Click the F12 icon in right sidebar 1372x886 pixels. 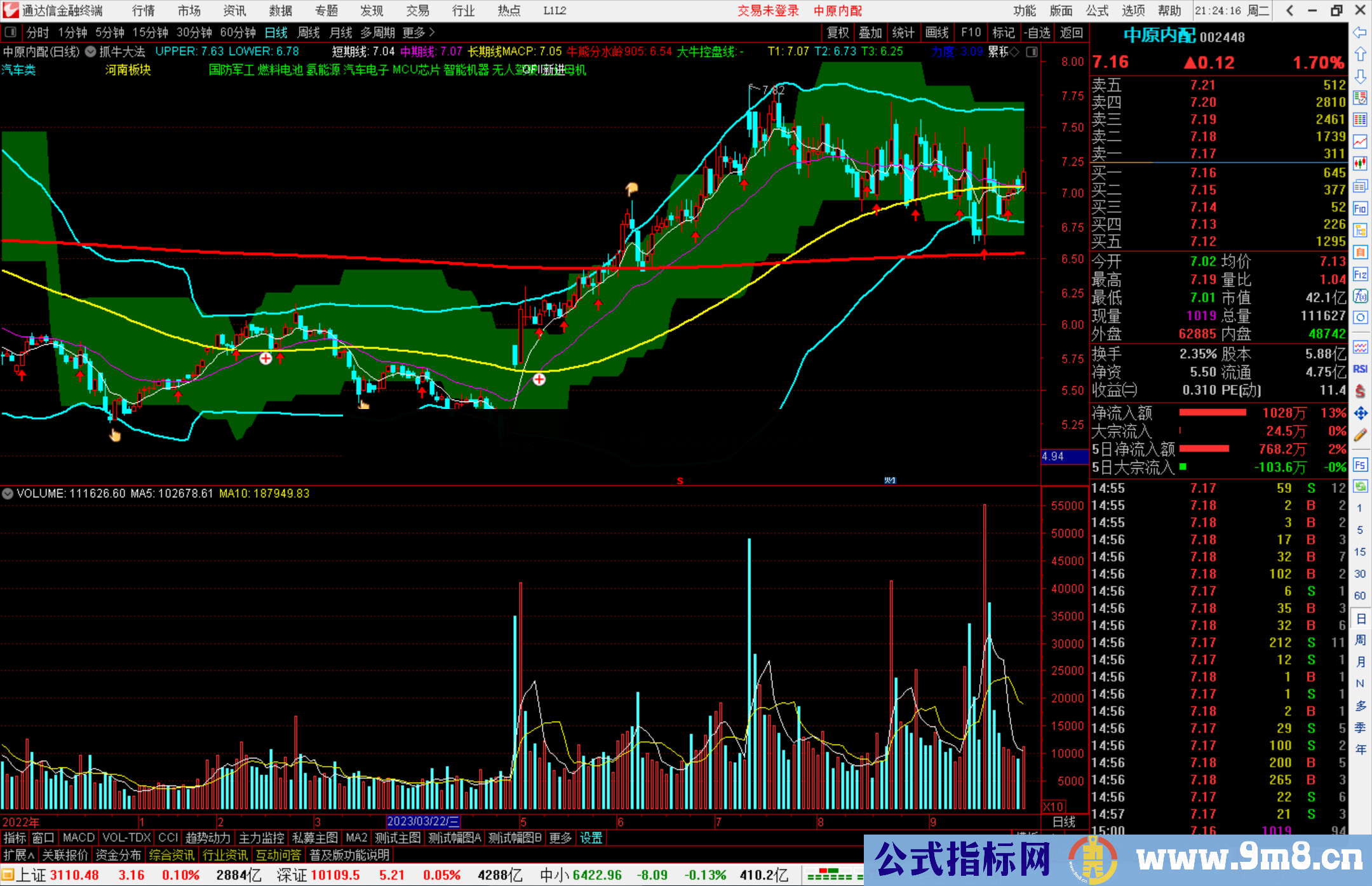coord(1360,274)
